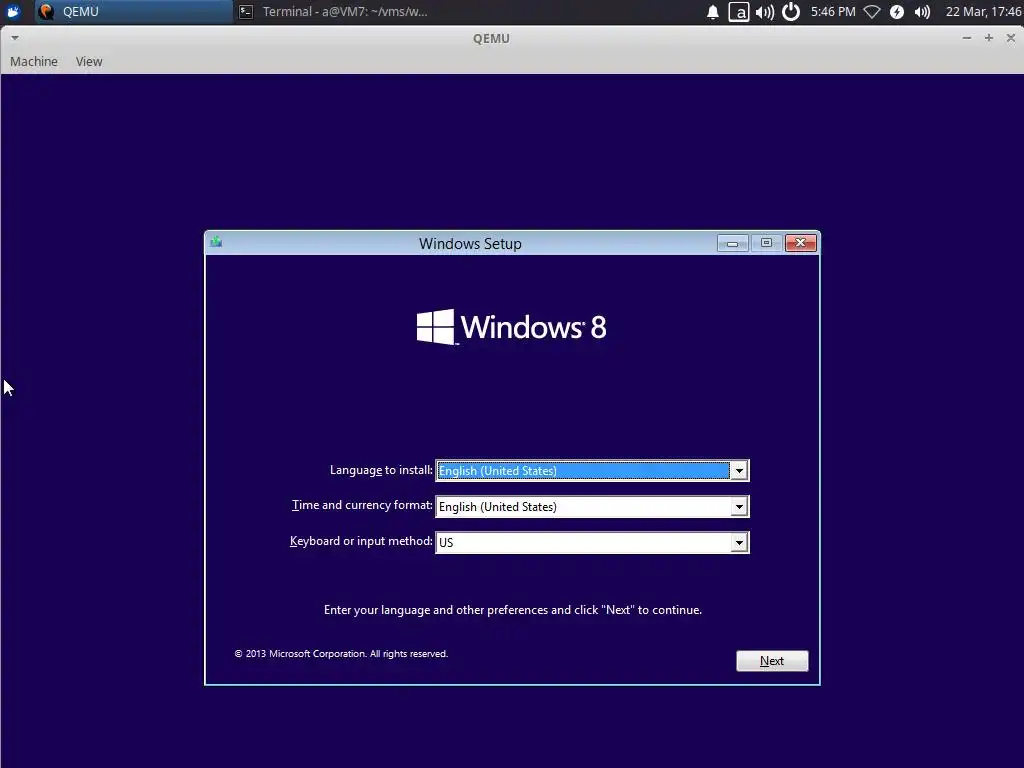Open the power button session menu

coord(791,12)
